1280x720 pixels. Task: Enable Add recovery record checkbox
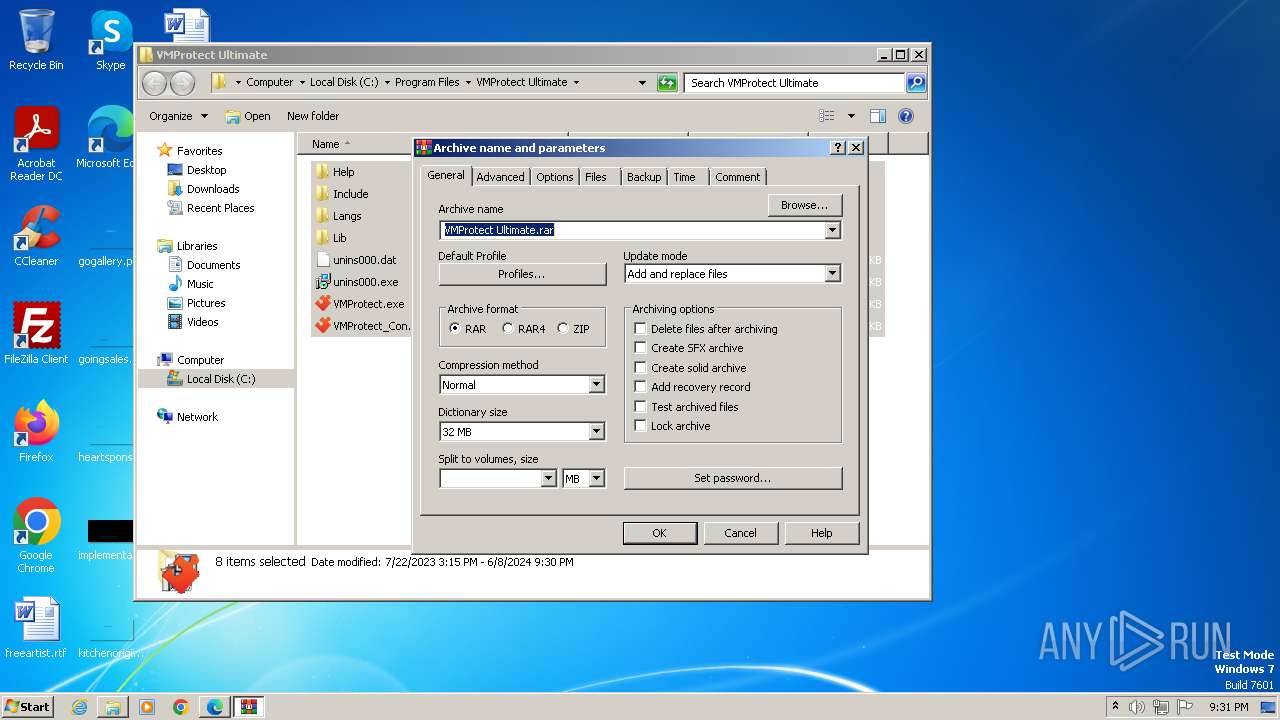[x=640, y=387]
